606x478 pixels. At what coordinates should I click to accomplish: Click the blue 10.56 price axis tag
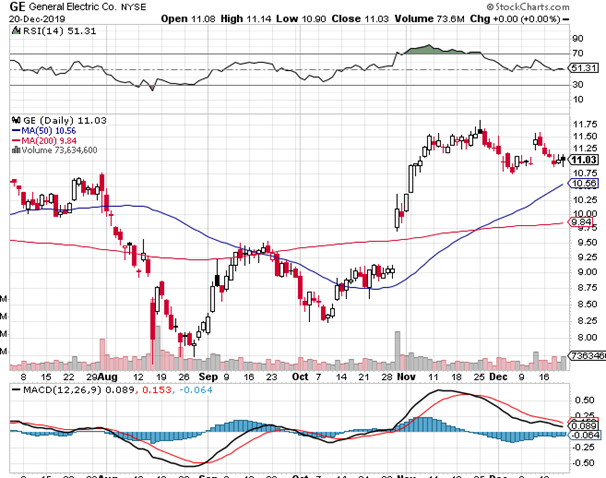pyautogui.click(x=584, y=184)
